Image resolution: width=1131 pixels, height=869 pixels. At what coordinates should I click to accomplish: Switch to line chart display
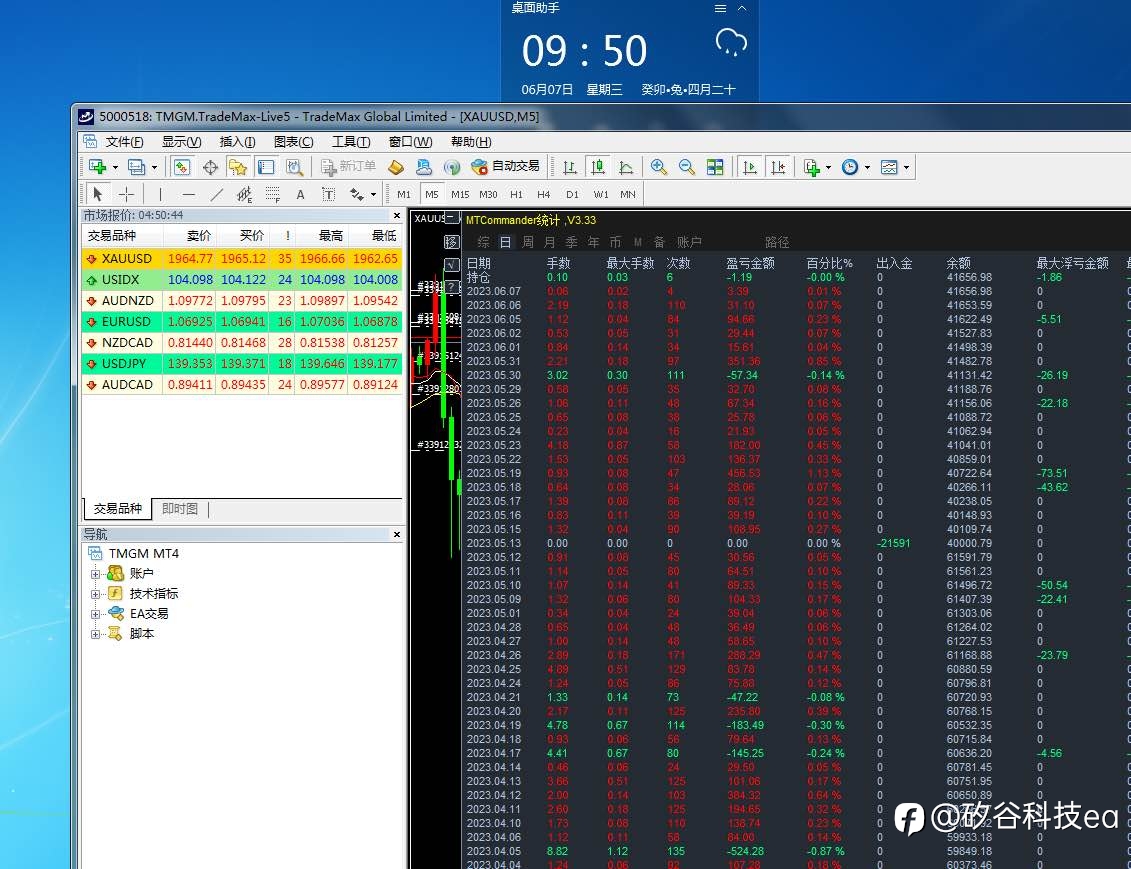pyautogui.click(x=626, y=167)
